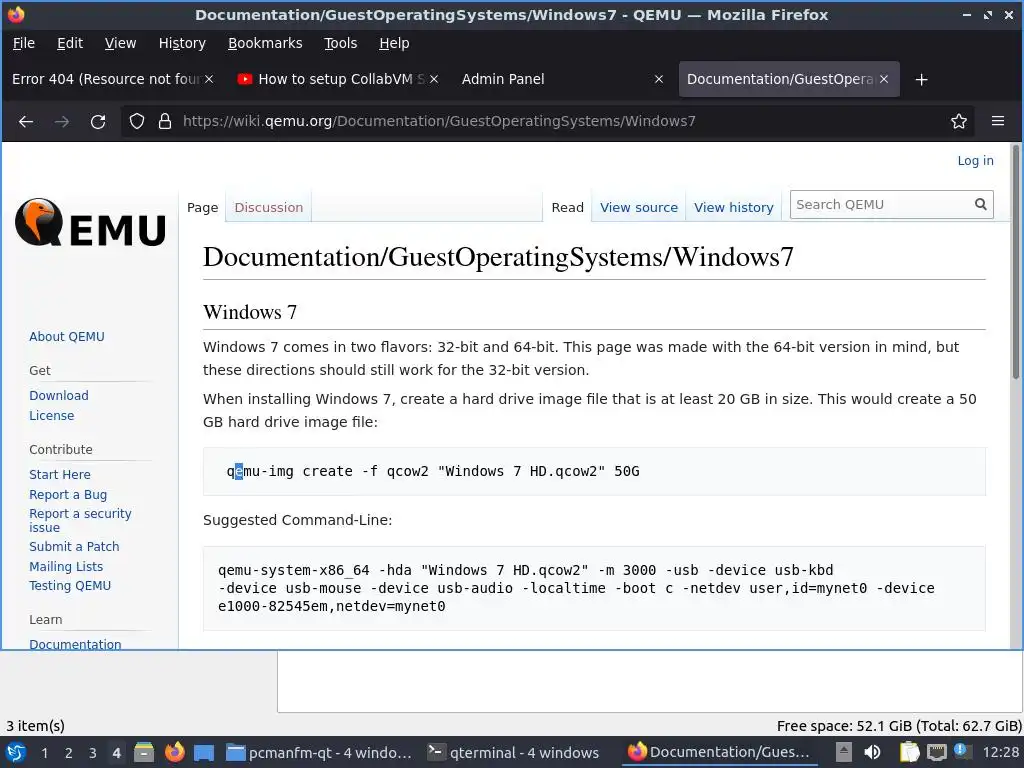Open the Download sidebar link
This screenshot has width=1024, height=768.
(59, 395)
